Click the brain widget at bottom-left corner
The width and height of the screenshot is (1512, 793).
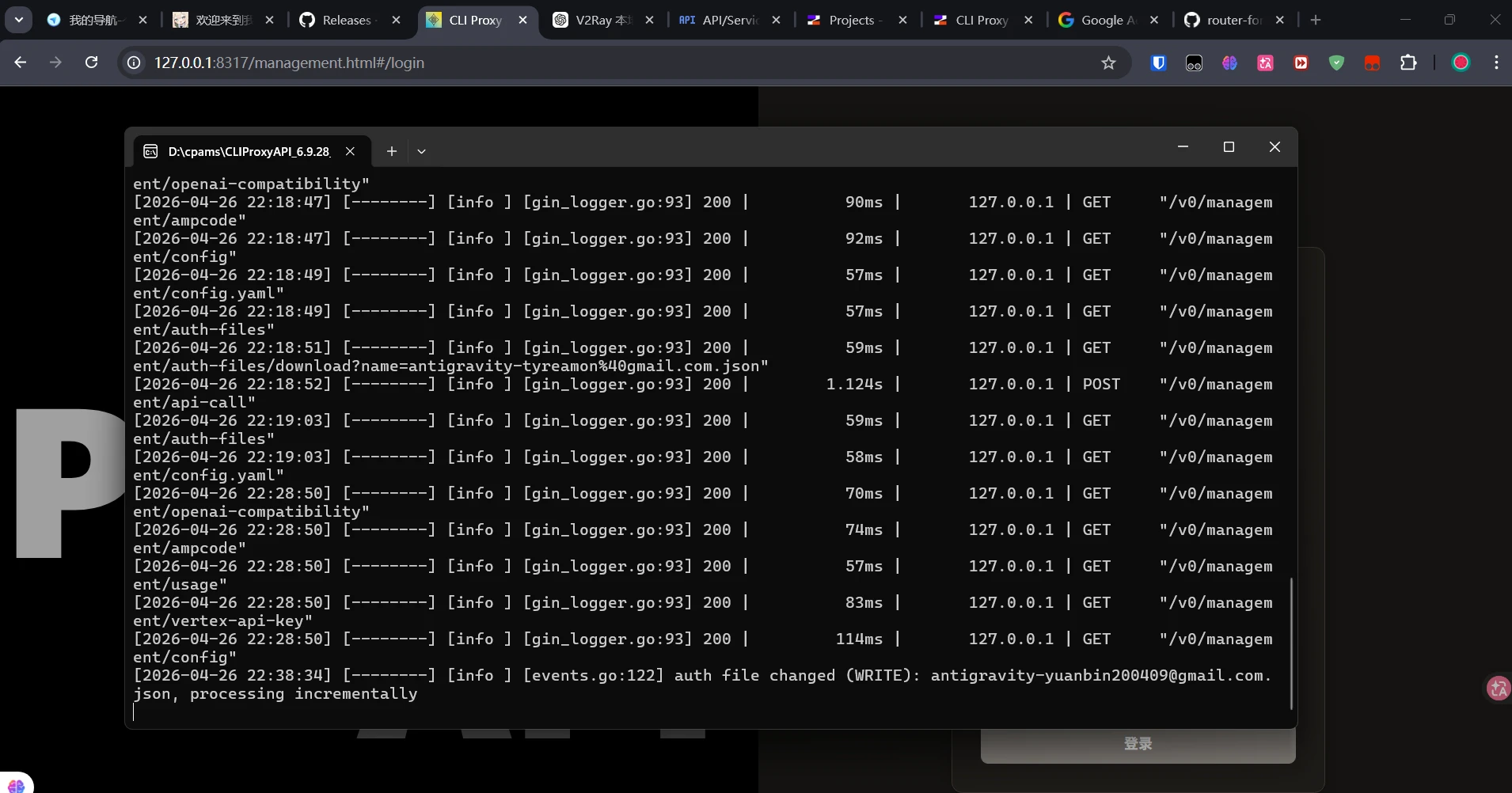point(16,784)
